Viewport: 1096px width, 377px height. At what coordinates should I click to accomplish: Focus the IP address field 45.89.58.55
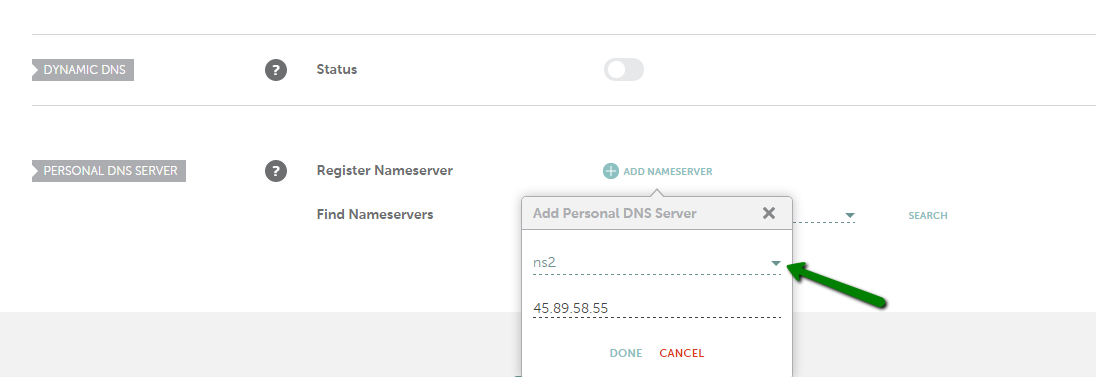(x=657, y=308)
